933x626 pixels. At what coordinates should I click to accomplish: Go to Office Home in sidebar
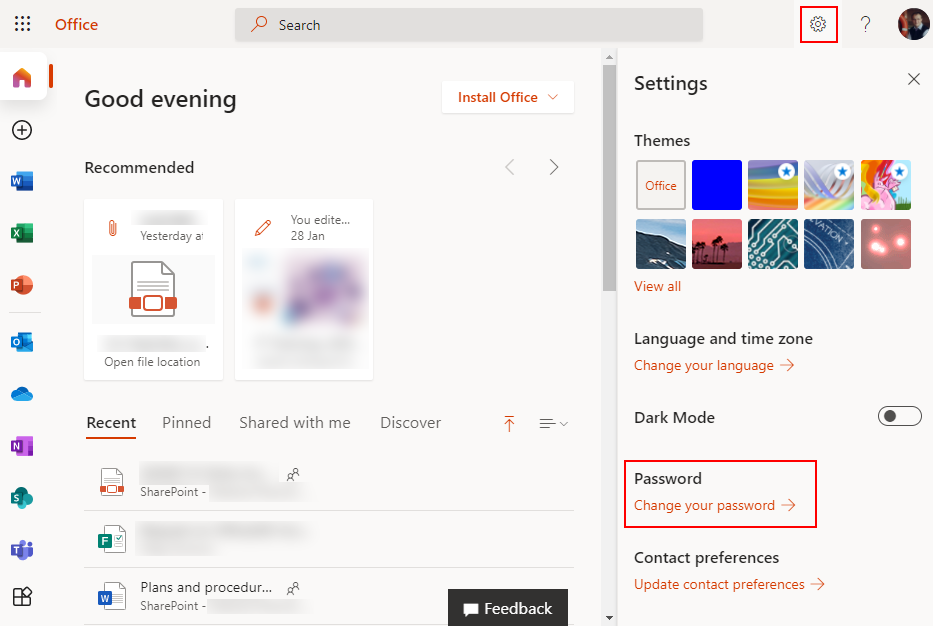point(22,77)
